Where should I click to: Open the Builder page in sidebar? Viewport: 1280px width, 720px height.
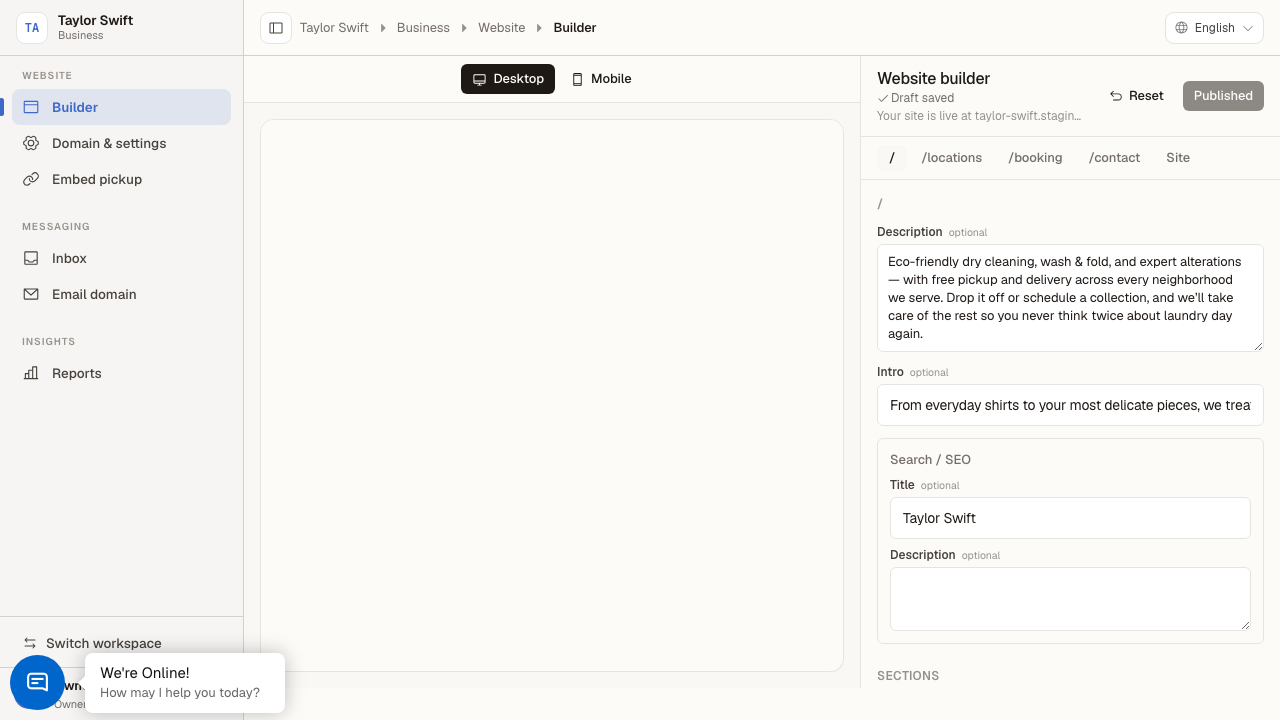[x=121, y=107]
